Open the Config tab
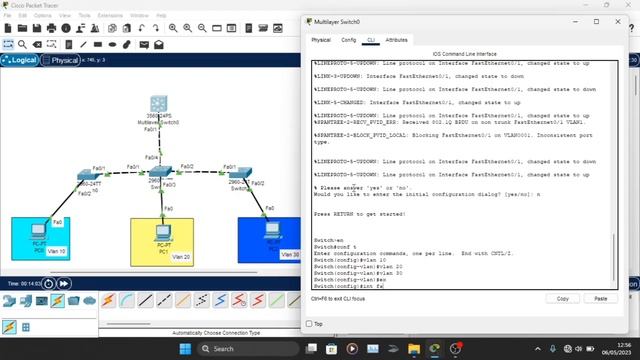 (349, 40)
